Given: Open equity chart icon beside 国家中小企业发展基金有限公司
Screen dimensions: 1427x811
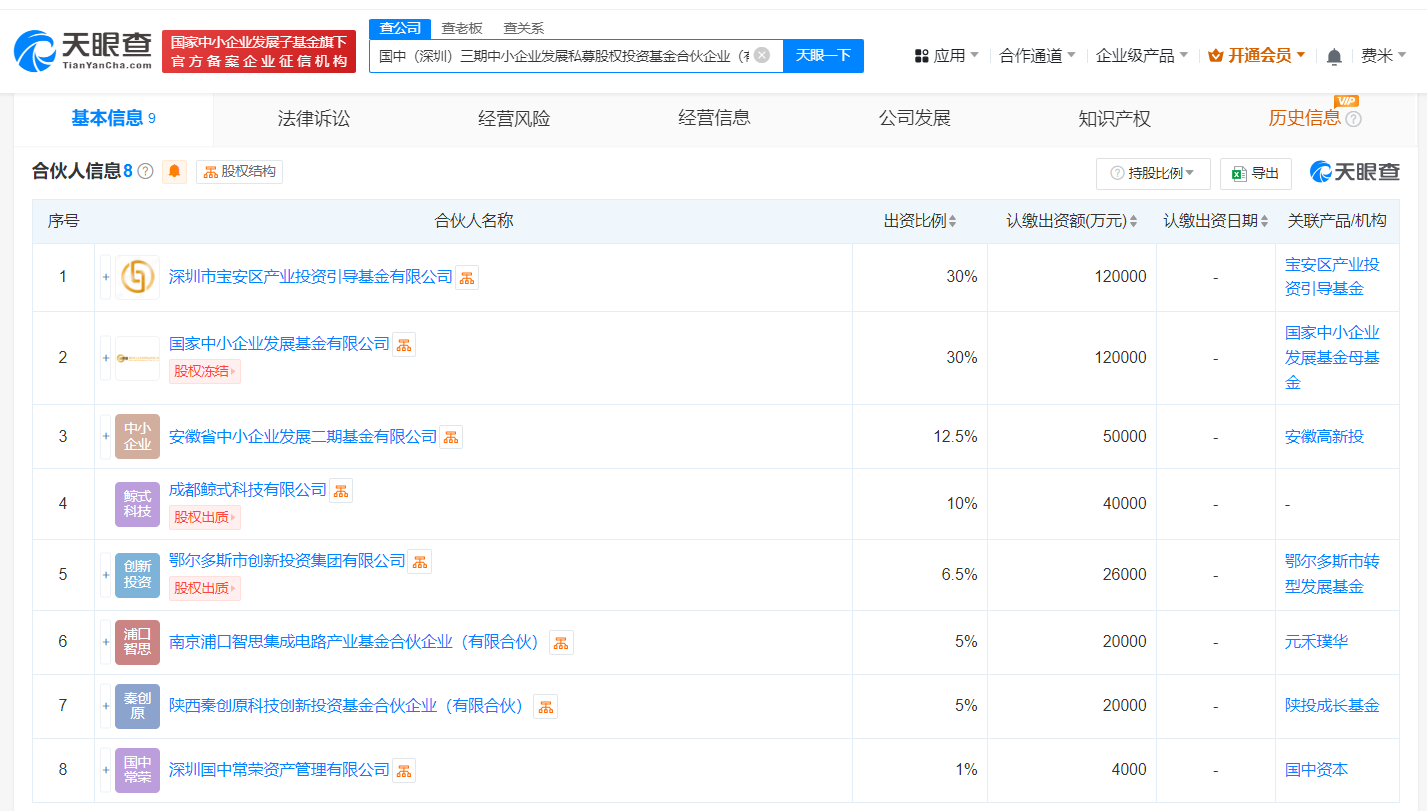Looking at the screenshot, I should [403, 343].
